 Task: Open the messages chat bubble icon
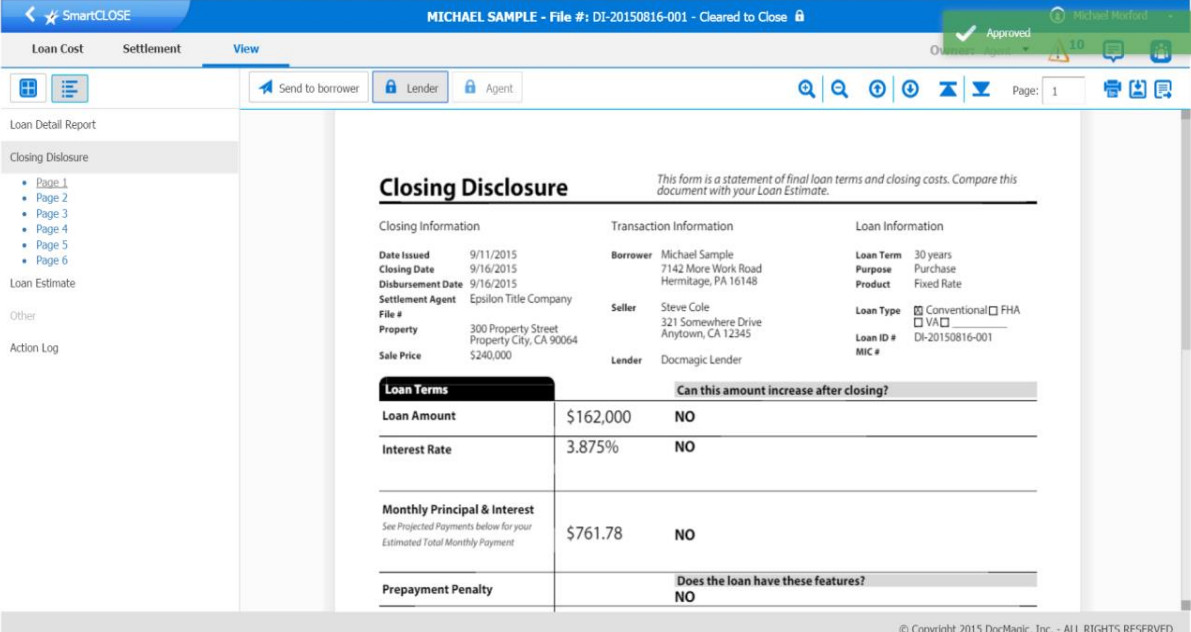1112,51
